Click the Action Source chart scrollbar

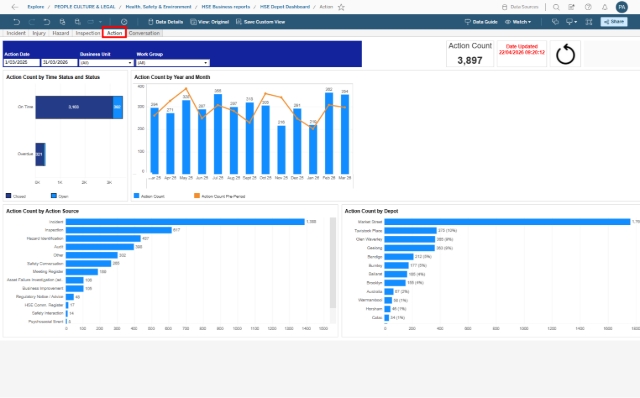[x=333, y=263]
